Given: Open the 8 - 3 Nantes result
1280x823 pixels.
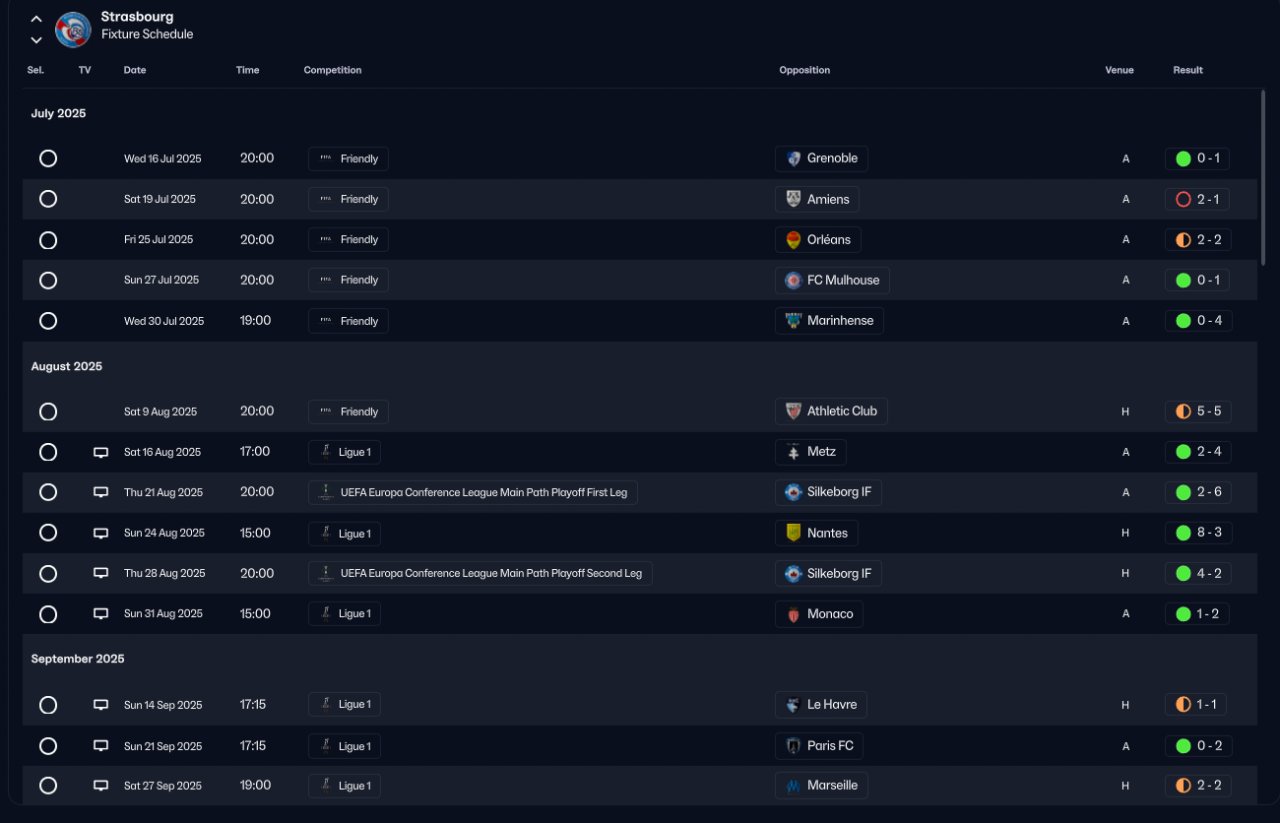Looking at the screenshot, I should tap(1199, 533).
